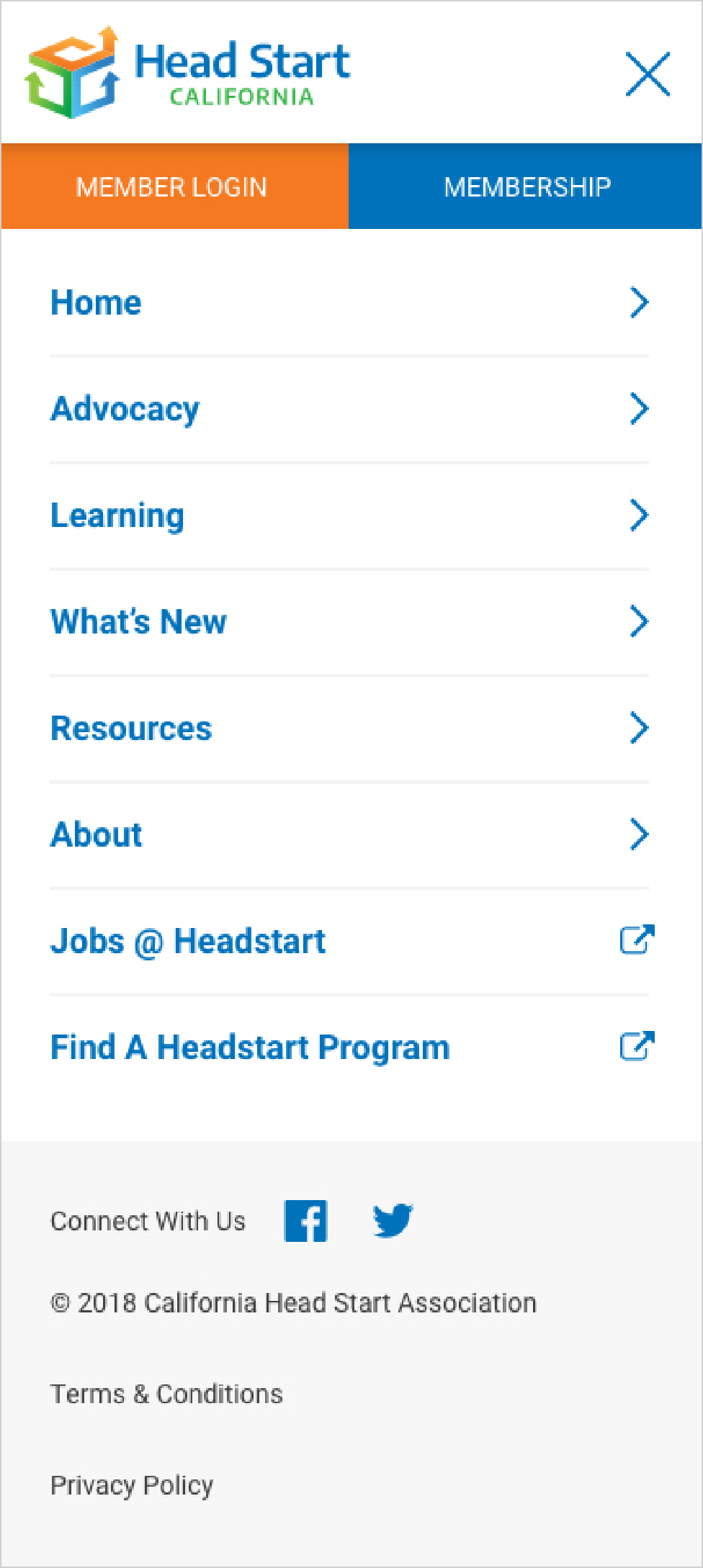Expand the Advocacy chevron arrow
The width and height of the screenshot is (703, 1568).
click(x=640, y=409)
